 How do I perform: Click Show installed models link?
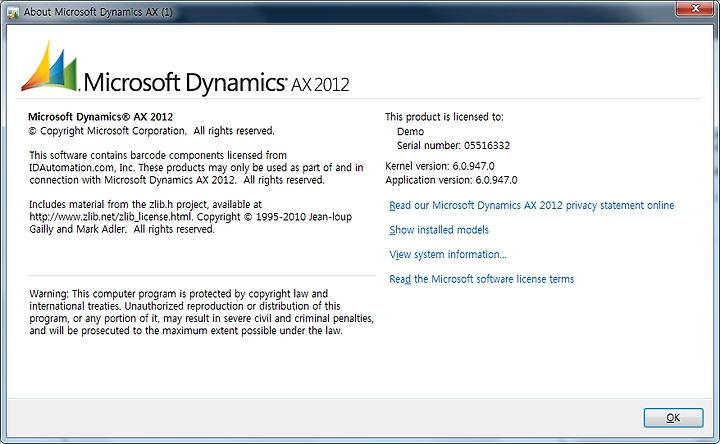pyautogui.click(x=439, y=230)
